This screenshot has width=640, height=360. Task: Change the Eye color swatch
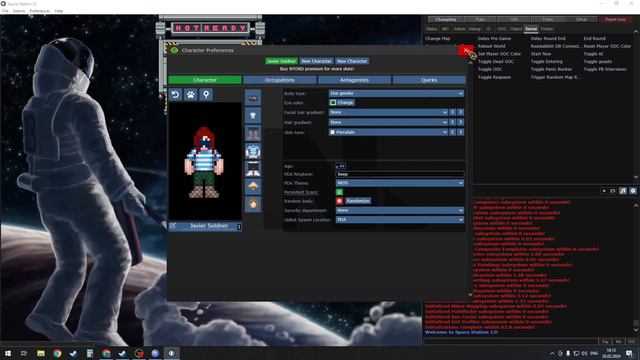[342, 103]
